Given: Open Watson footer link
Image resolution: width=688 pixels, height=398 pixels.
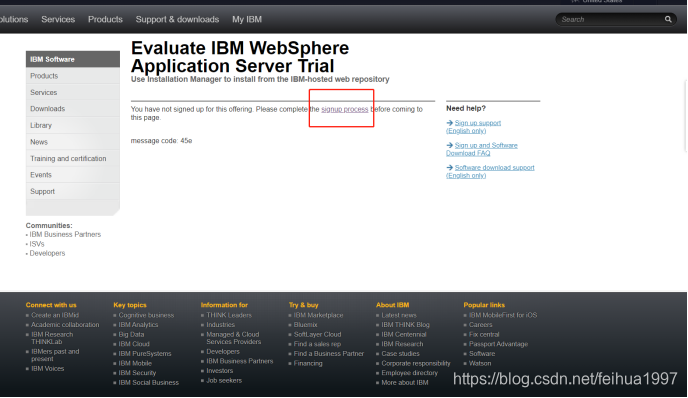Looking at the screenshot, I should (480, 363).
